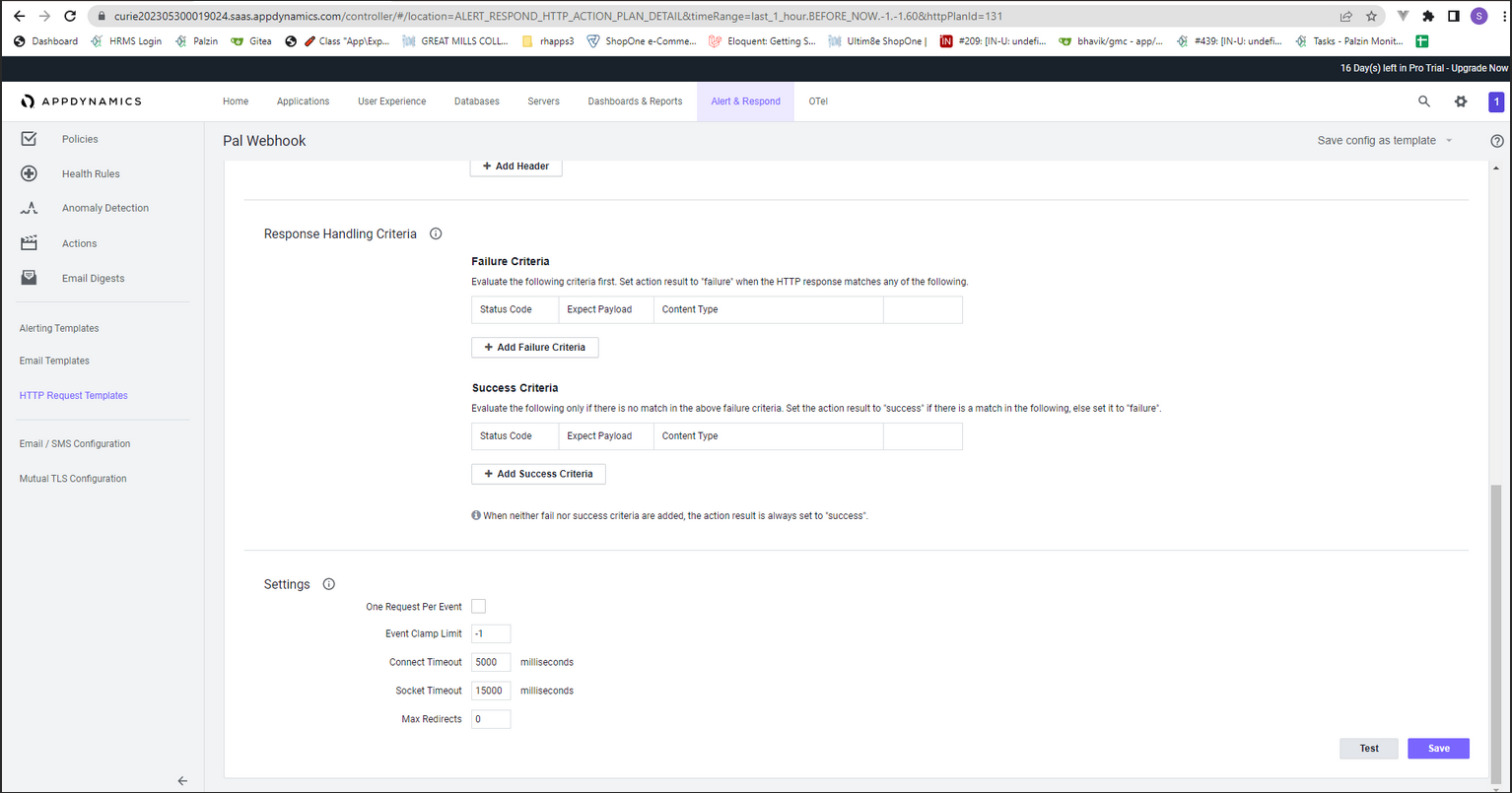Open the purple user avatar menu
The width and height of the screenshot is (1512, 793).
tap(1496, 101)
